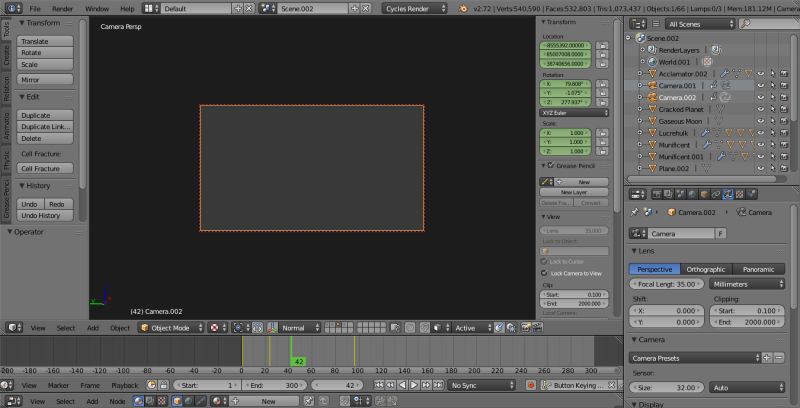The height and width of the screenshot is (408, 800).
Task: Open the XYZ Euler rotation mode dropdown
Action: click(574, 113)
